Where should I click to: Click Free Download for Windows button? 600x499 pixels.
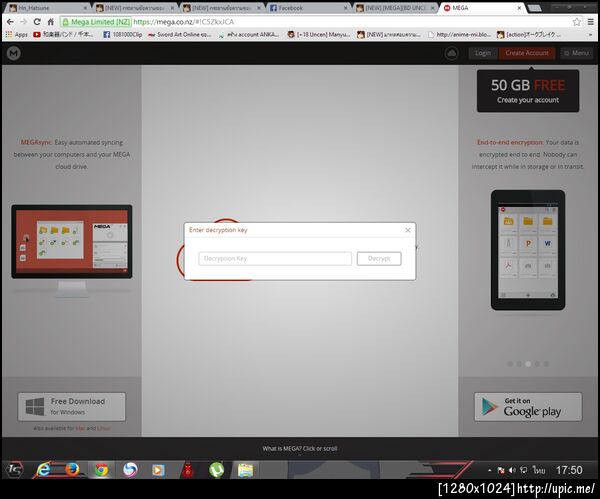[72, 406]
